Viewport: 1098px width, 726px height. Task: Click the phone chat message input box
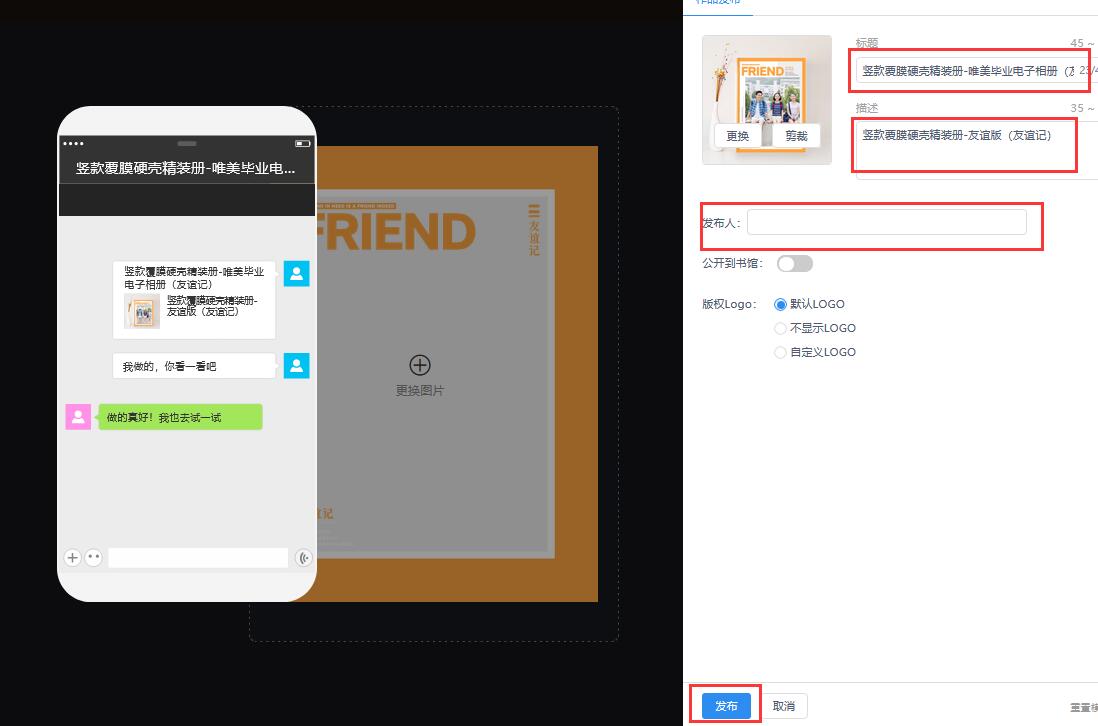pos(198,558)
